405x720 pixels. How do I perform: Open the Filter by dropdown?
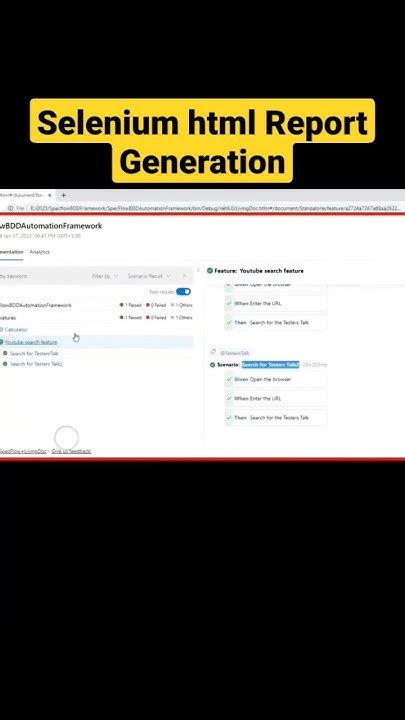click(105, 276)
